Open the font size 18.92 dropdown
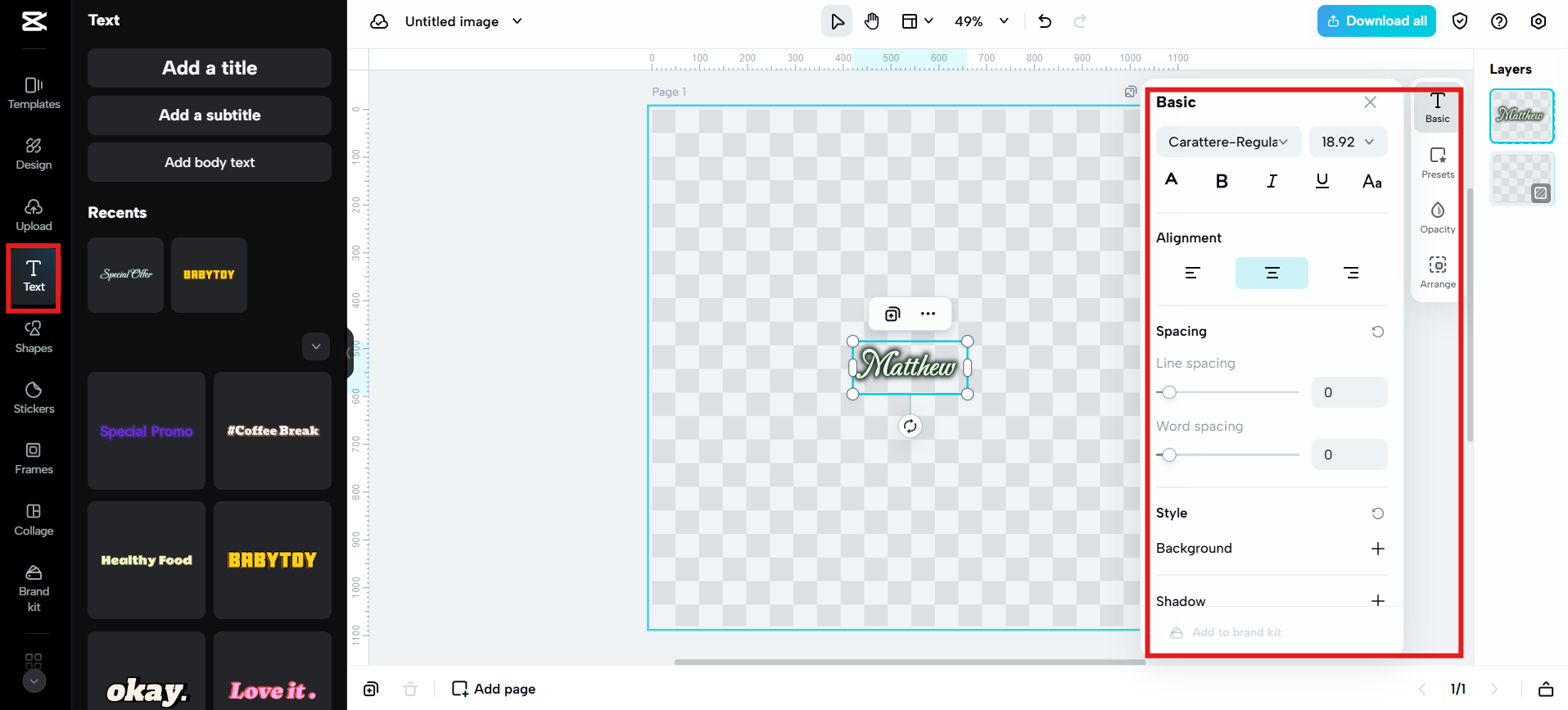The image size is (1568, 710). point(1347,142)
